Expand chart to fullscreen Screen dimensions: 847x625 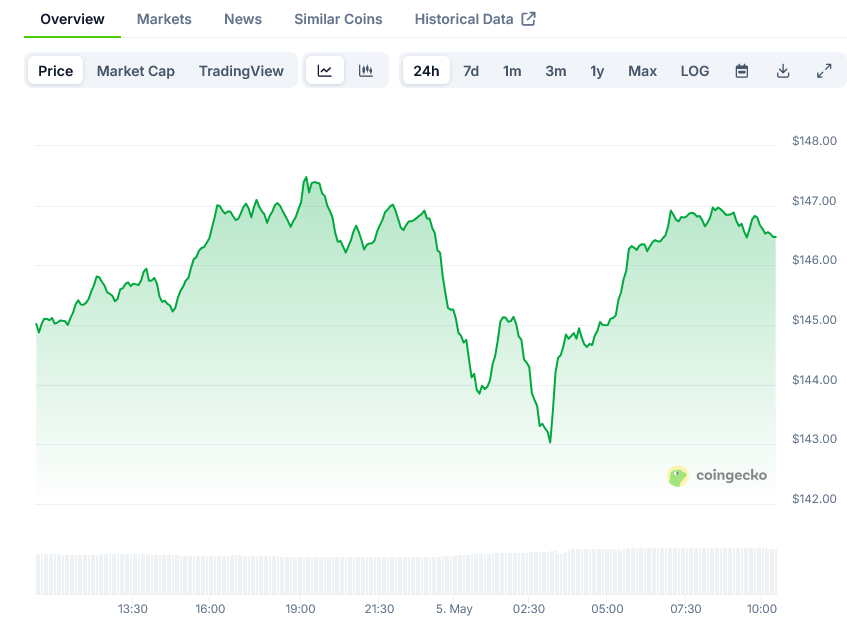(824, 71)
